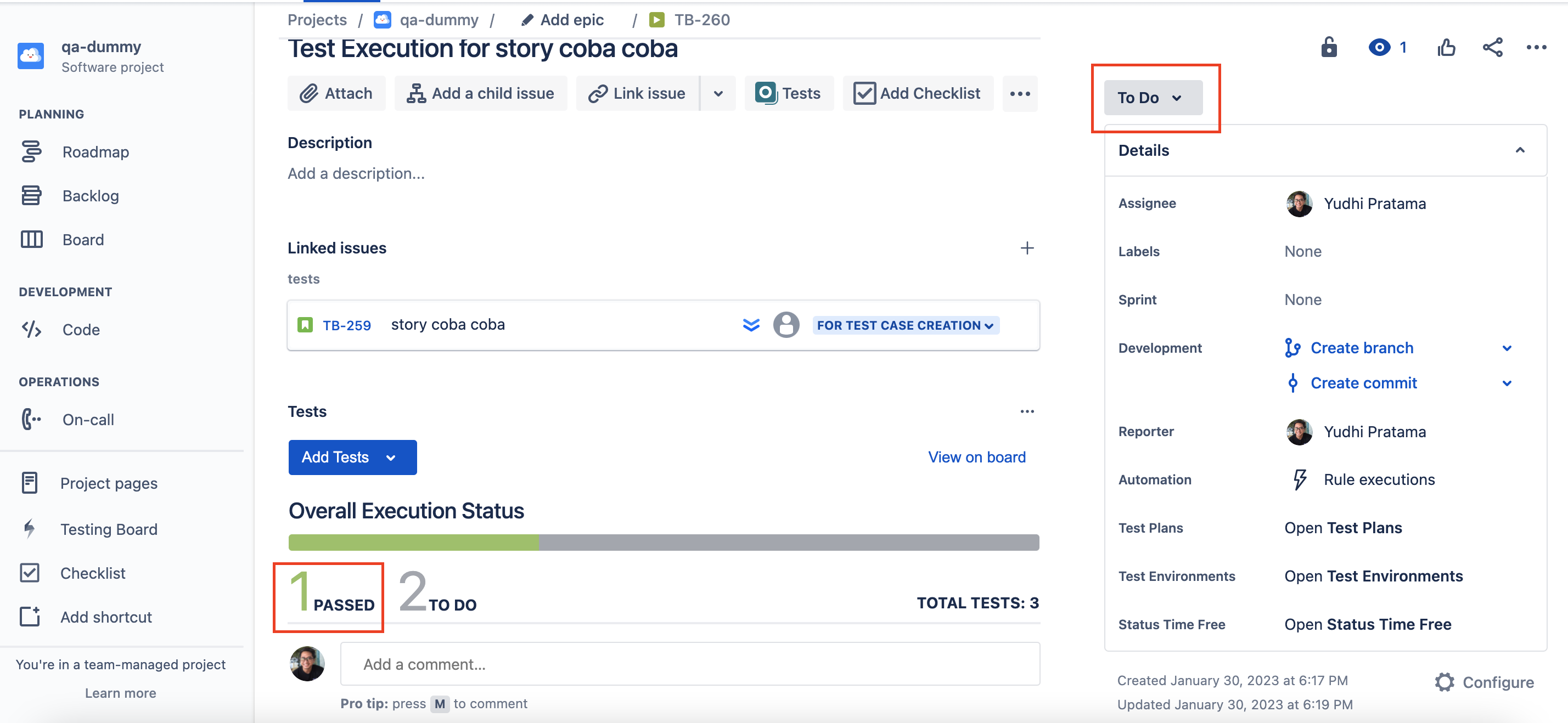The width and height of the screenshot is (1568, 723).
Task: Open the Tests section three-dot menu
Action: pos(1027,411)
